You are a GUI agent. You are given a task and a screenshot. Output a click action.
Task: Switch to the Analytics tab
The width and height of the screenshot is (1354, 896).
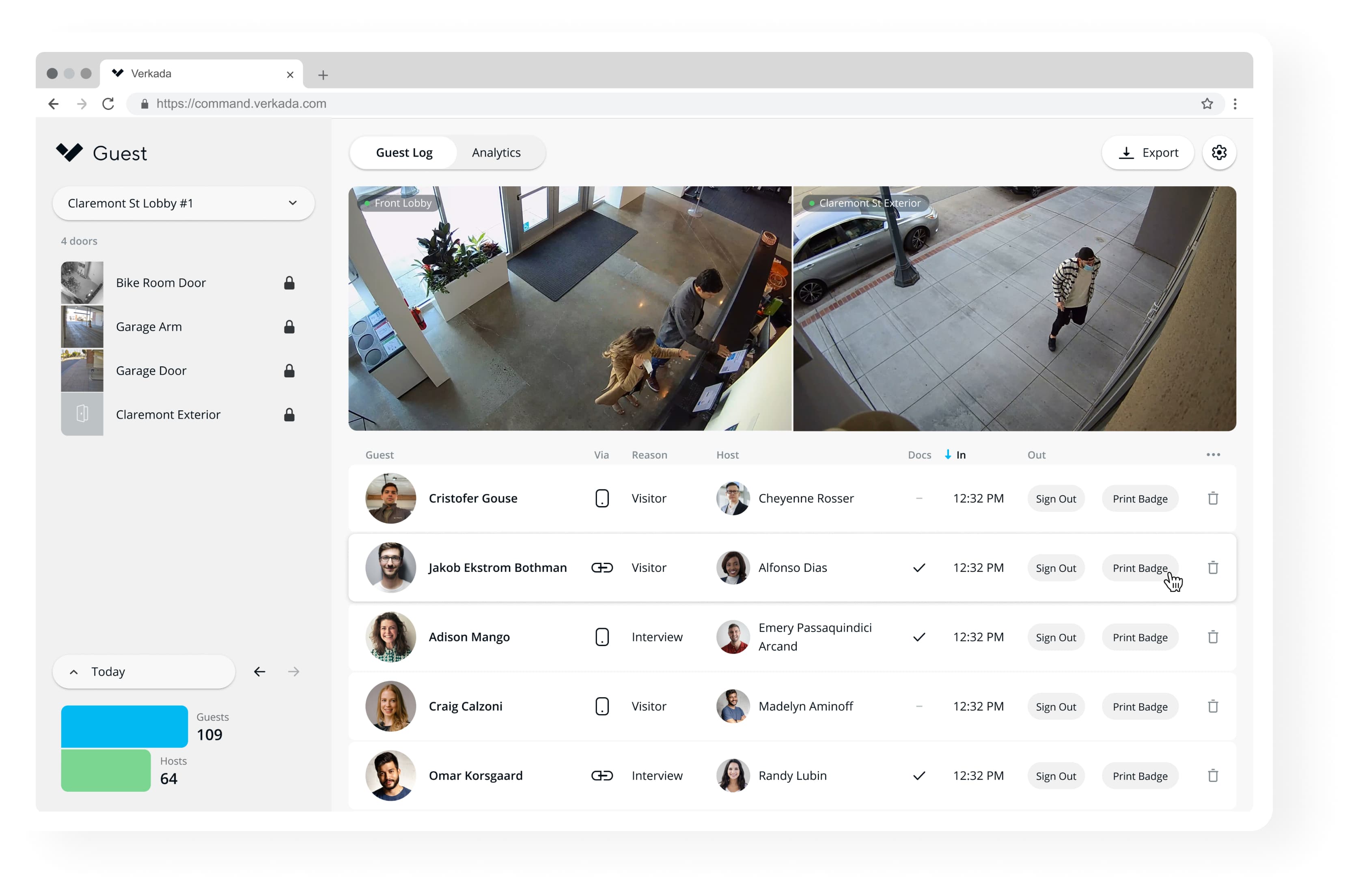496,153
